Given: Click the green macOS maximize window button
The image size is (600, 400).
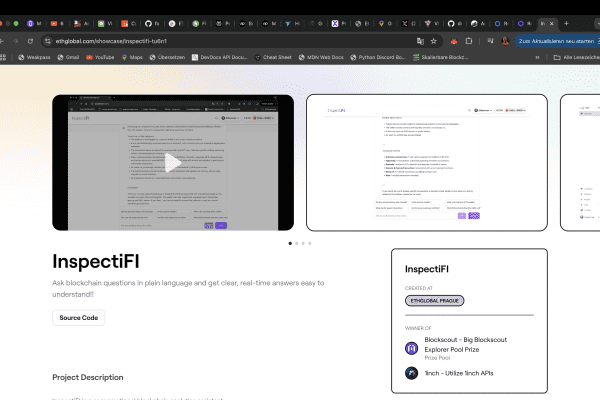Looking at the screenshot, I should [x=16, y=23].
